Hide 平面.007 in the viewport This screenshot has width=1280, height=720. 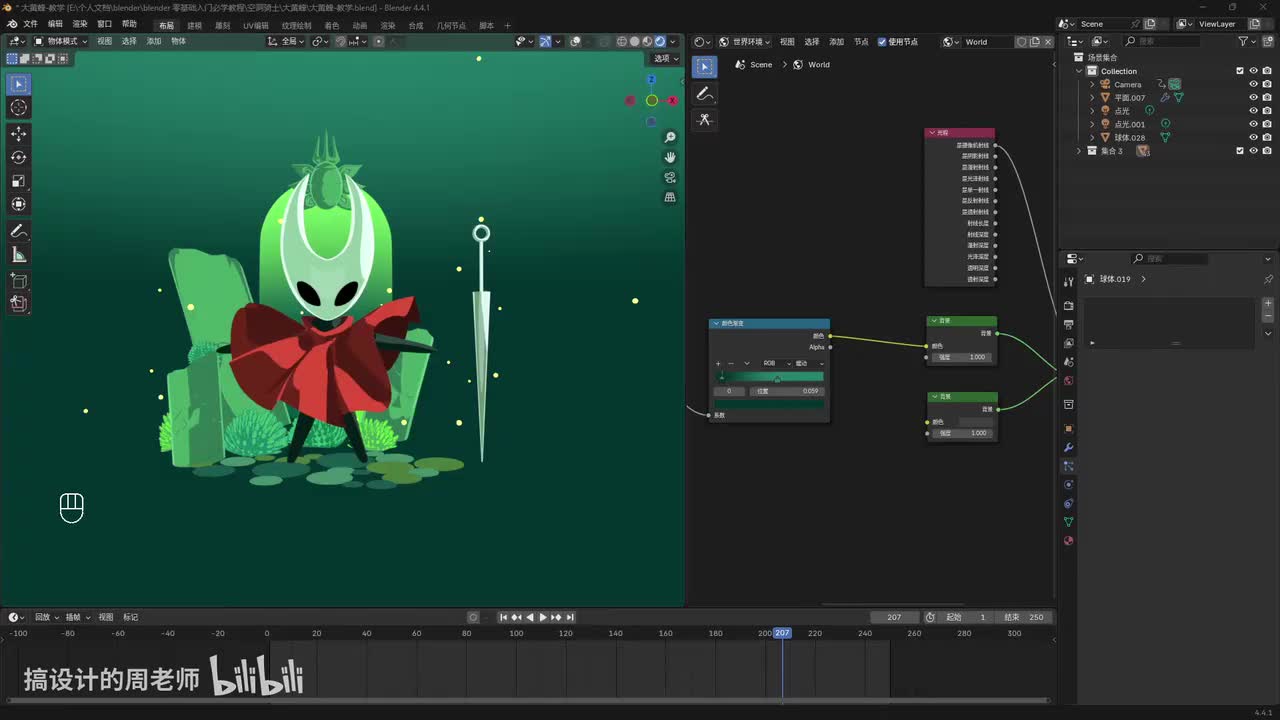pos(1253,98)
